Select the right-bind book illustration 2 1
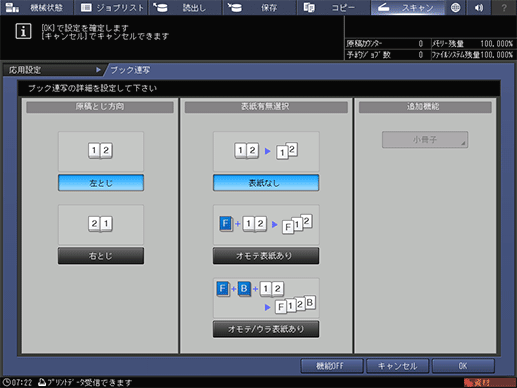The height and width of the screenshot is (388, 517). (x=101, y=225)
